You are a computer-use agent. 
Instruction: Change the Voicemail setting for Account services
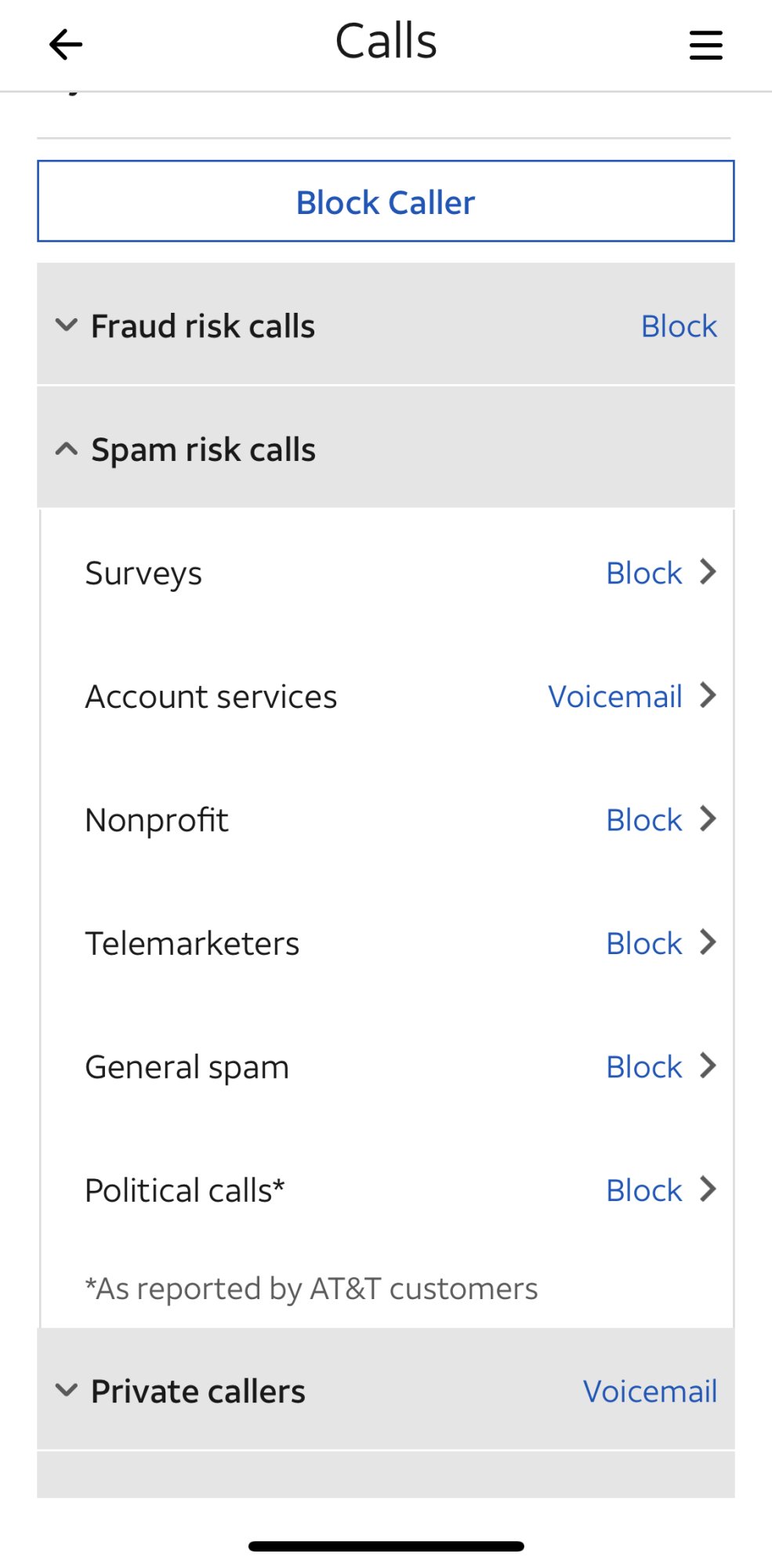615,696
